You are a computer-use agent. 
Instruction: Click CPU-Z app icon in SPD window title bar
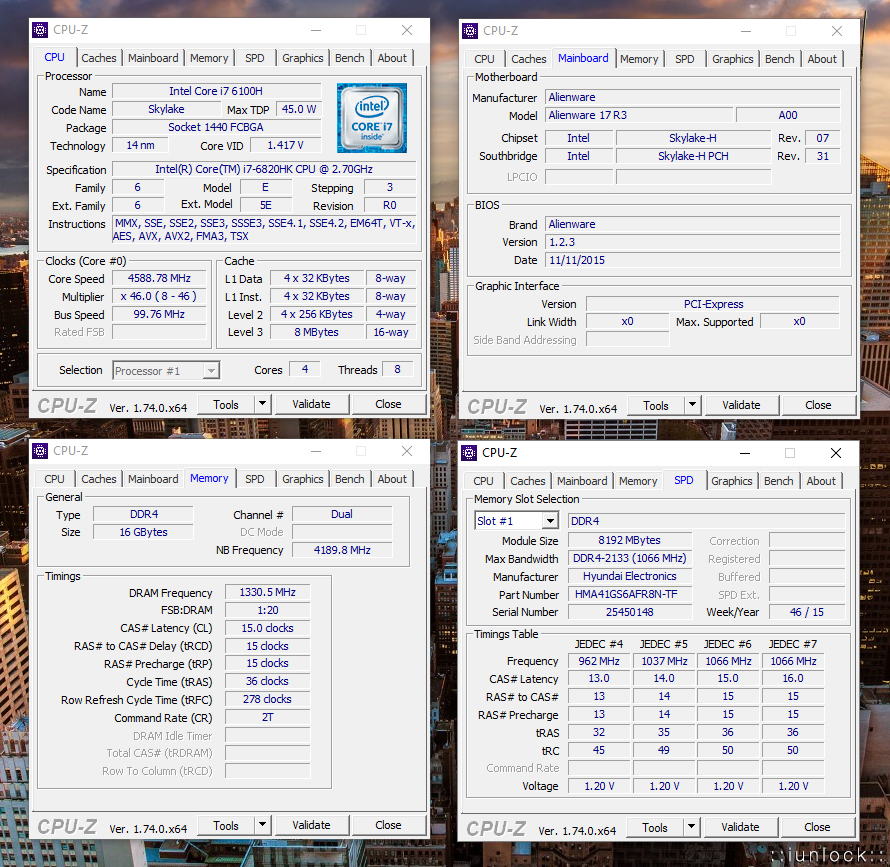click(x=469, y=453)
